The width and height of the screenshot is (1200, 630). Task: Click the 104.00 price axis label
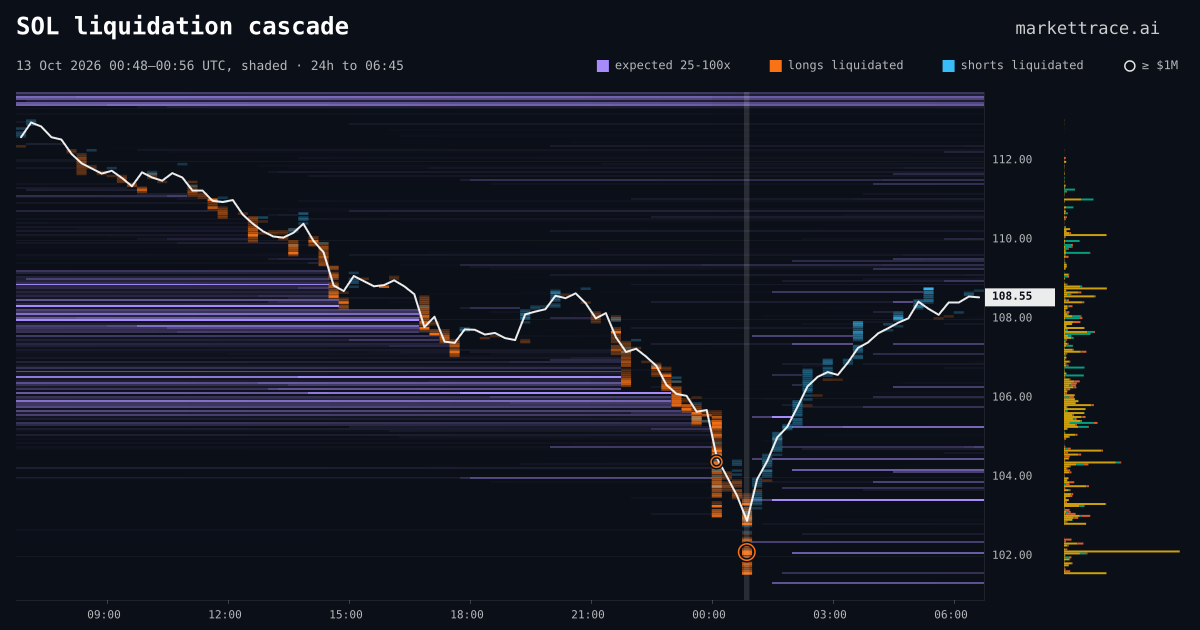click(1012, 476)
